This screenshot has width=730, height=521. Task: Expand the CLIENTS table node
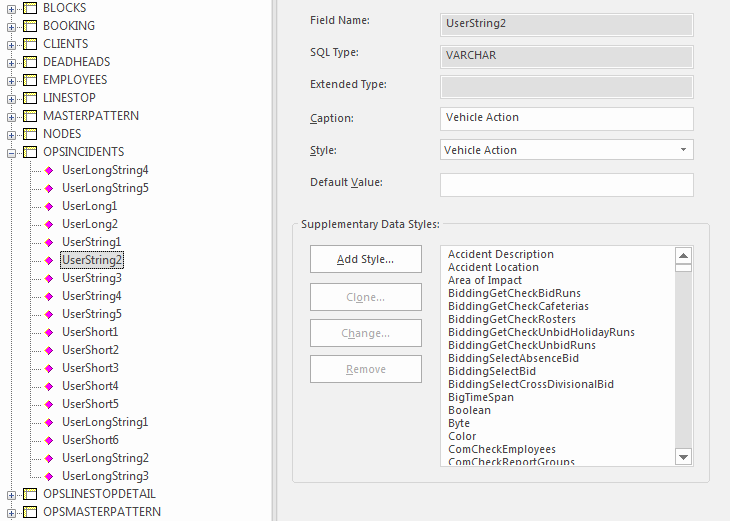click(x=11, y=46)
